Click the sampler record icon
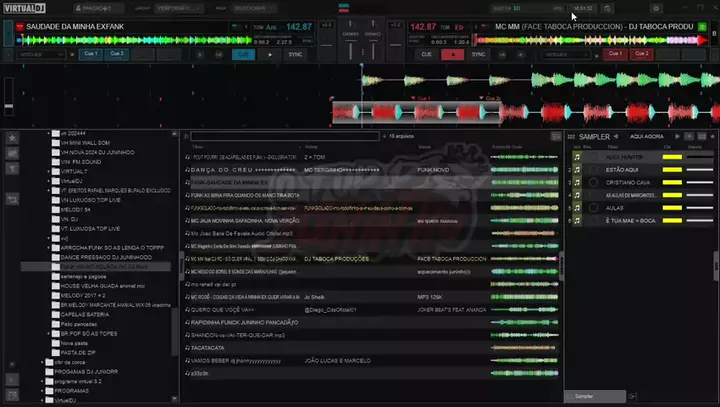Screen dimensions: 720x407 (x=689, y=136)
